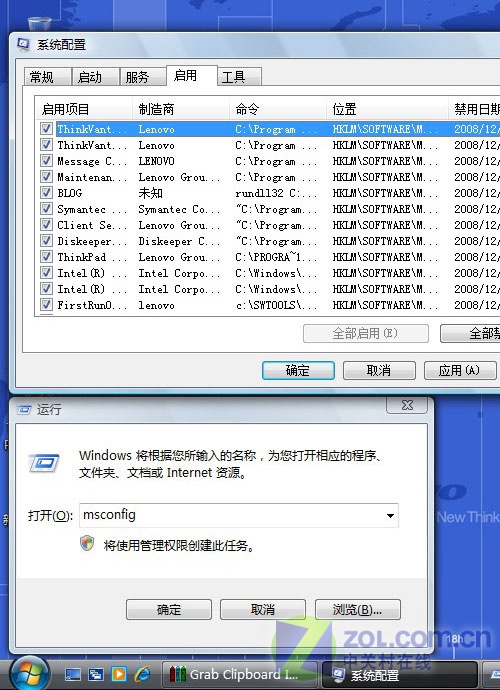Uncheck the Client Se... startup item
Screen dimensions: 500x690
pyautogui.click(x=46, y=224)
